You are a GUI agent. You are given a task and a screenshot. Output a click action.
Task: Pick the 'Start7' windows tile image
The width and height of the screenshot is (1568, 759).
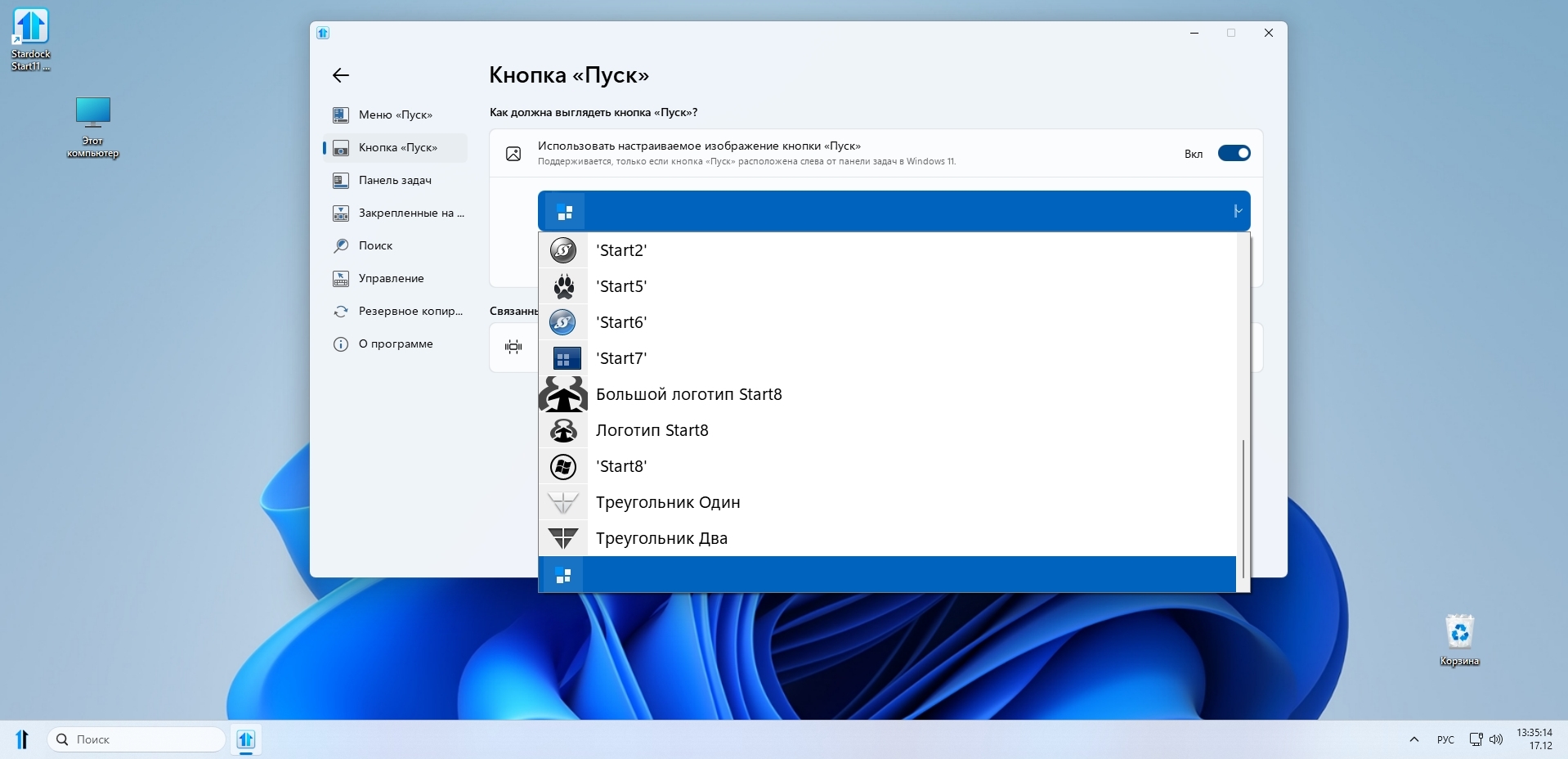click(x=887, y=358)
